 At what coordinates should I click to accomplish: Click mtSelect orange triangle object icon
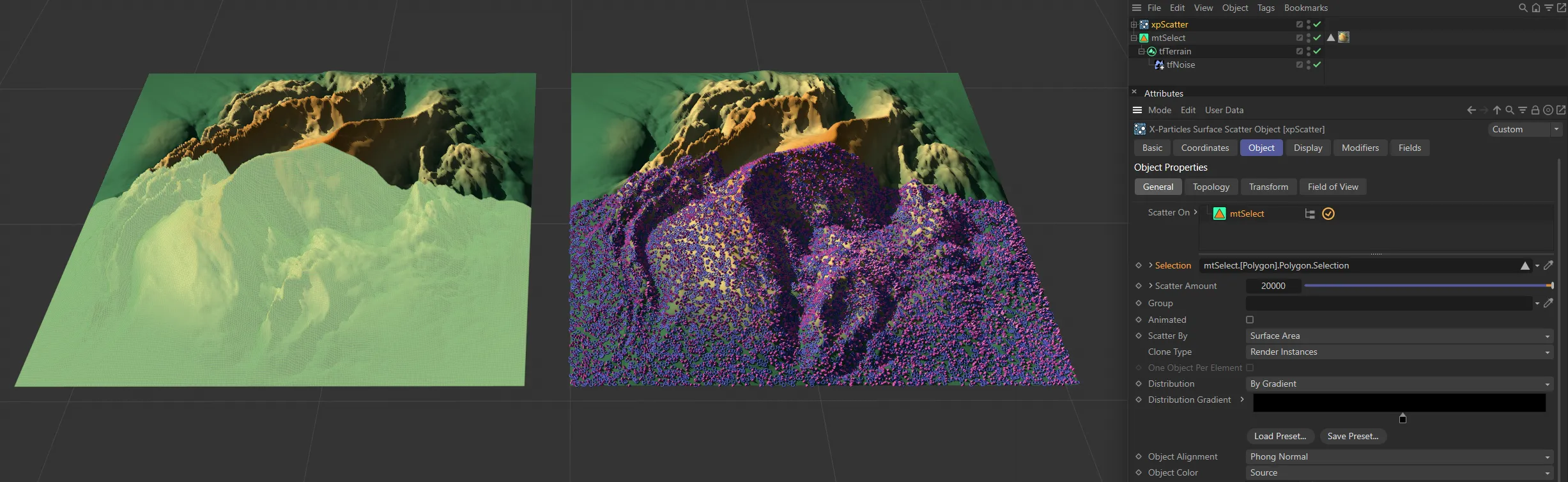tap(1144, 38)
